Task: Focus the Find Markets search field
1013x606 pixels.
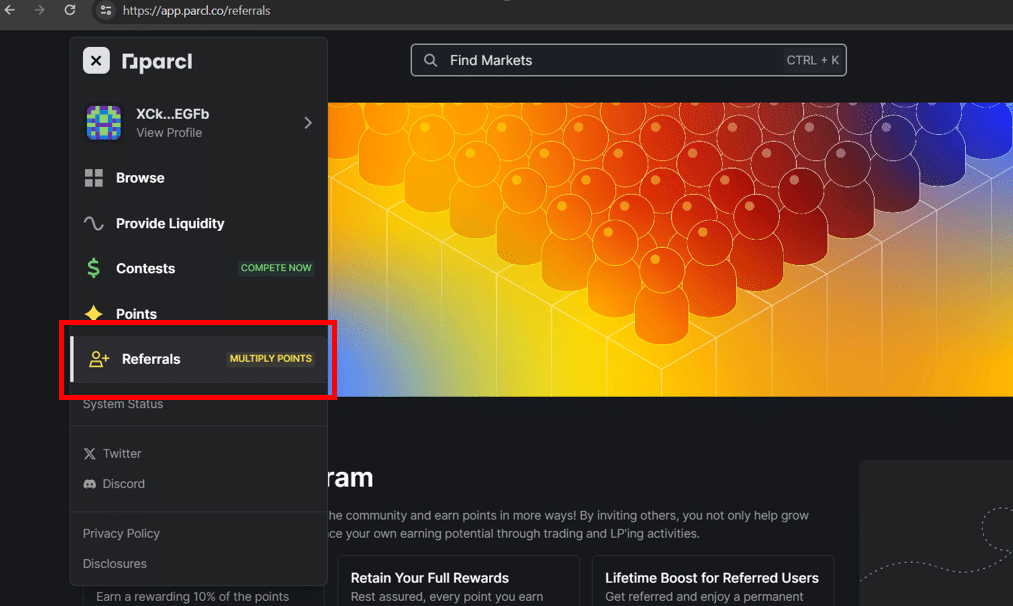Action: click(x=629, y=60)
